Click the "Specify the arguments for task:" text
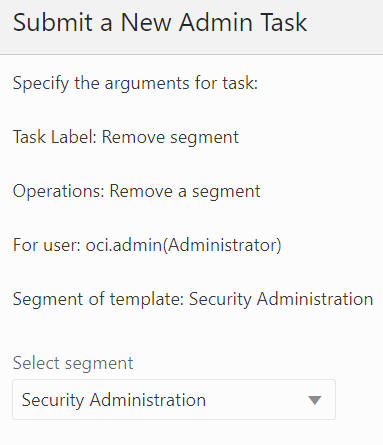 (135, 83)
